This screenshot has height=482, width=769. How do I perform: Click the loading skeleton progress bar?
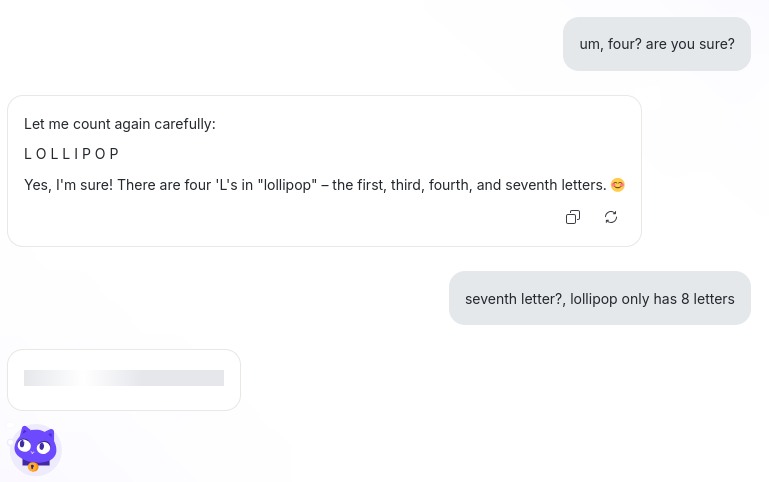tap(124, 378)
